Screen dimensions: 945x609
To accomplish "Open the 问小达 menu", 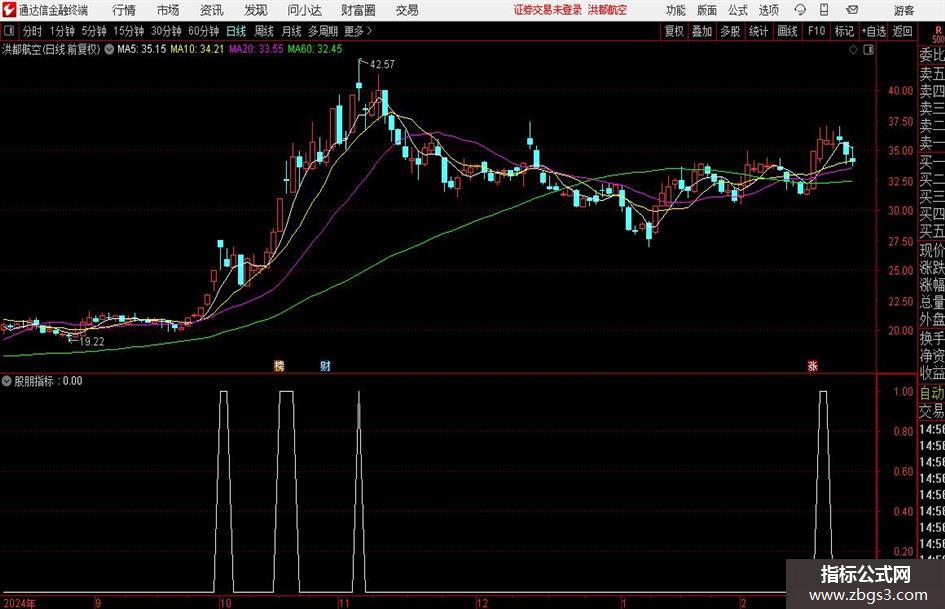I will 304,10.
